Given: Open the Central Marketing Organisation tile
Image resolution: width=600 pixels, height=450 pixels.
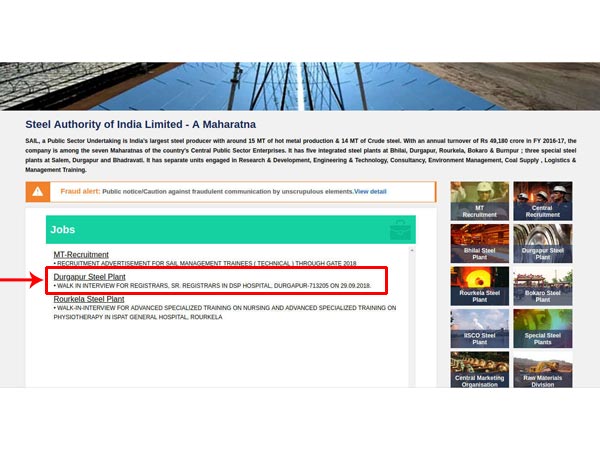Looking at the screenshot, I should (x=479, y=370).
